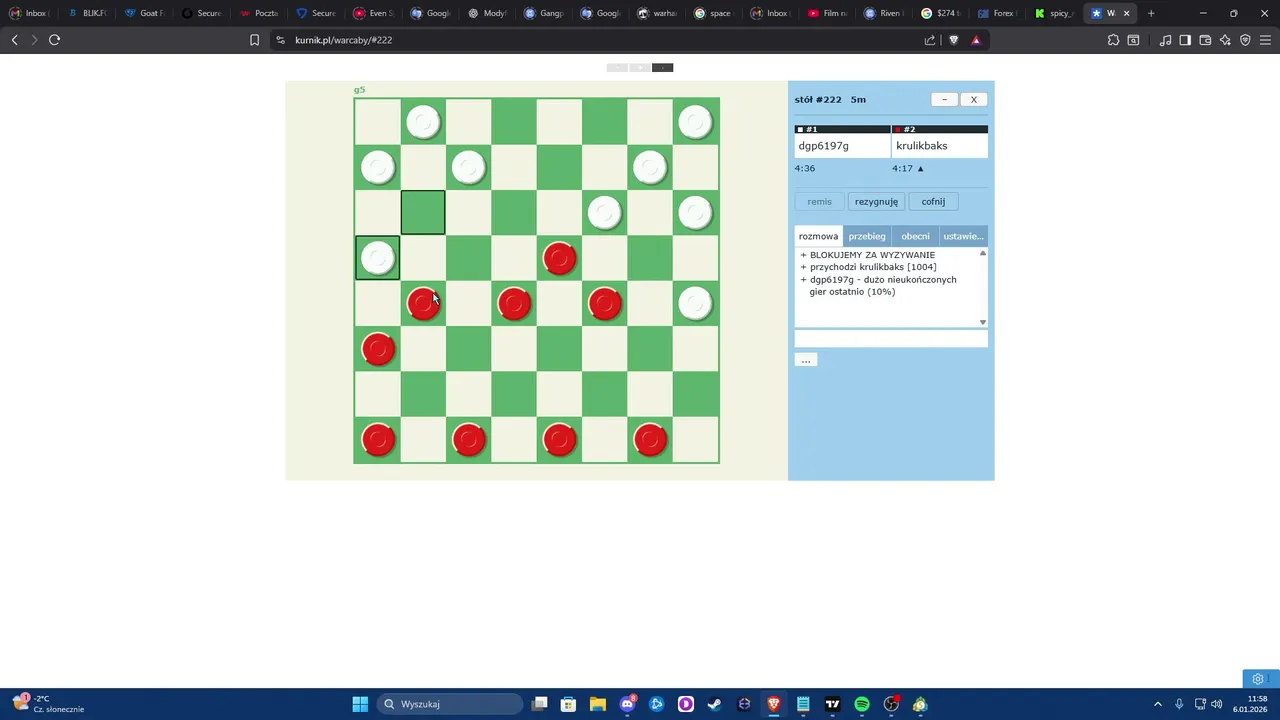Open a new browser tab
This screenshot has width=1280, height=720.
(x=1151, y=13)
